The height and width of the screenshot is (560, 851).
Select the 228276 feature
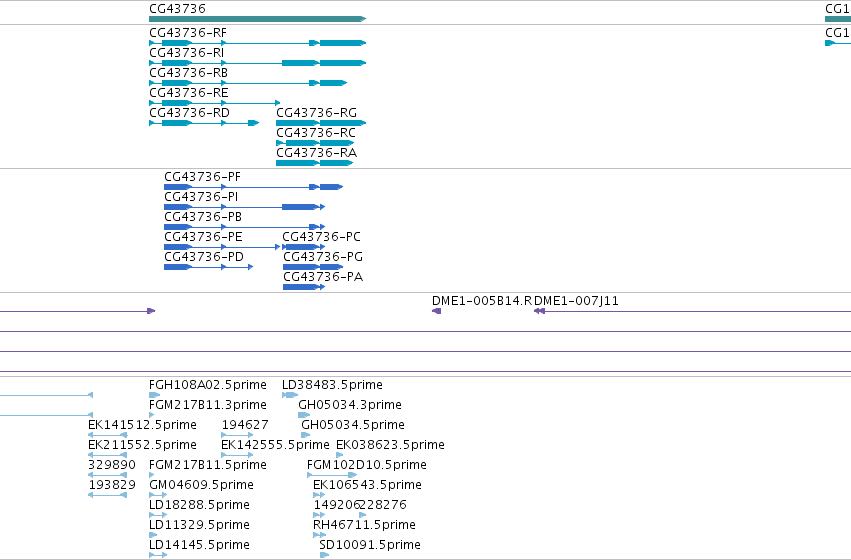tap(363, 516)
